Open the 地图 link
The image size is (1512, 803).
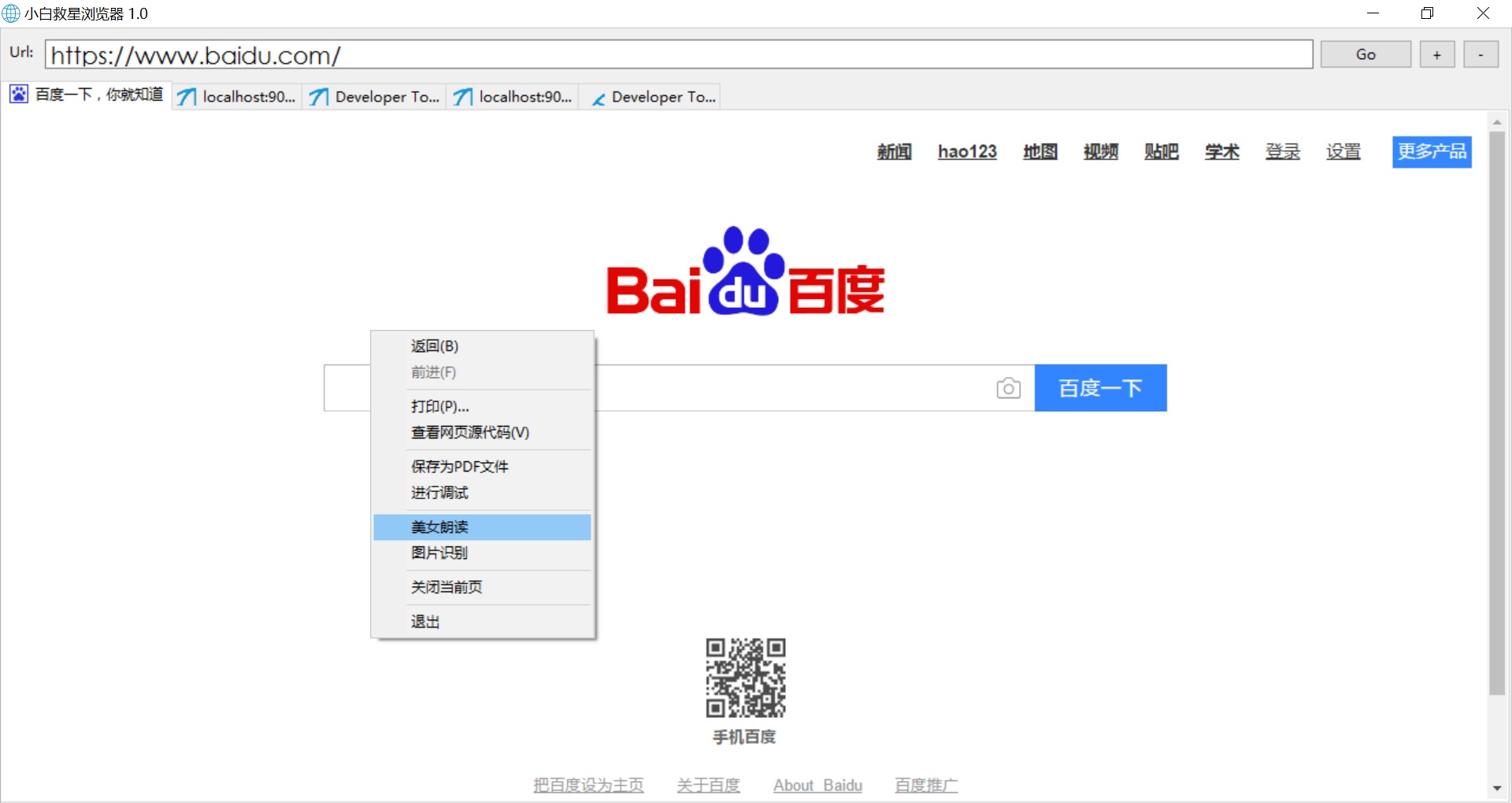click(x=1040, y=151)
